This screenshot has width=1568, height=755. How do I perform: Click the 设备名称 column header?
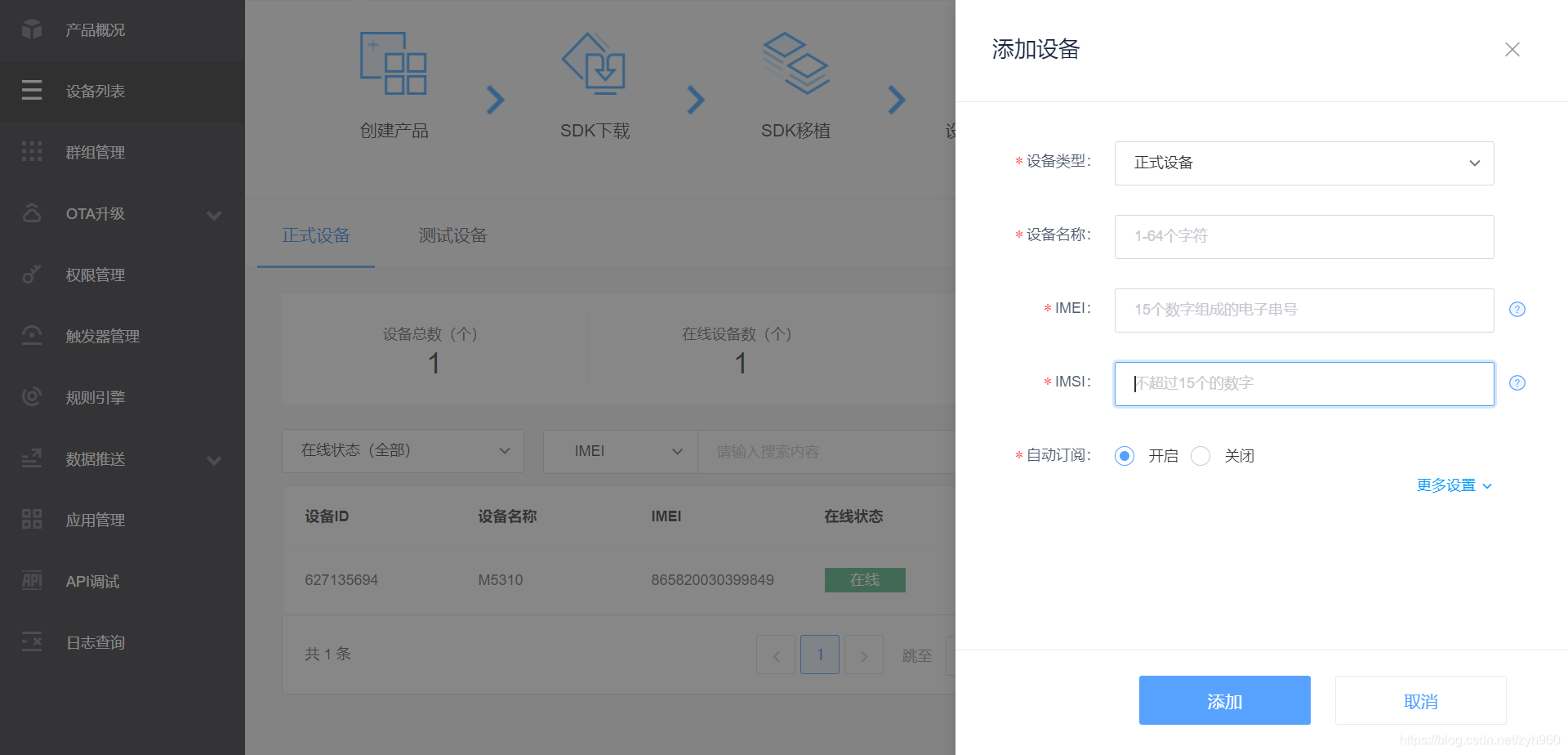coord(507,516)
